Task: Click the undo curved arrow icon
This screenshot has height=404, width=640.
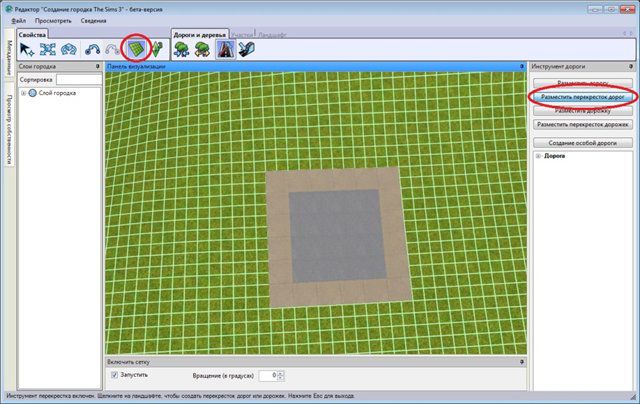Action: (x=93, y=49)
